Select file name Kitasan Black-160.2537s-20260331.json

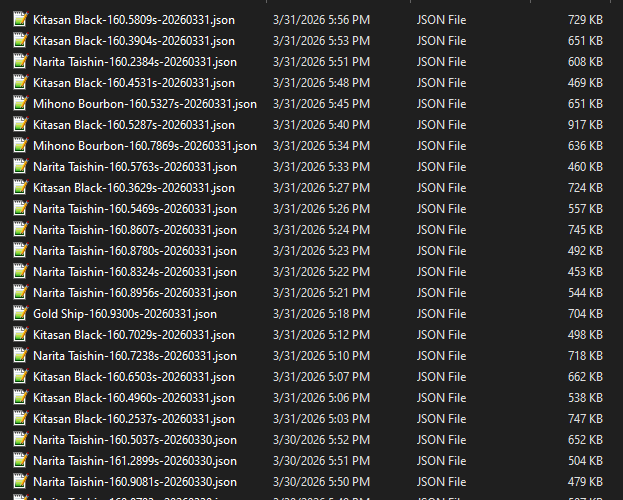tap(134, 419)
